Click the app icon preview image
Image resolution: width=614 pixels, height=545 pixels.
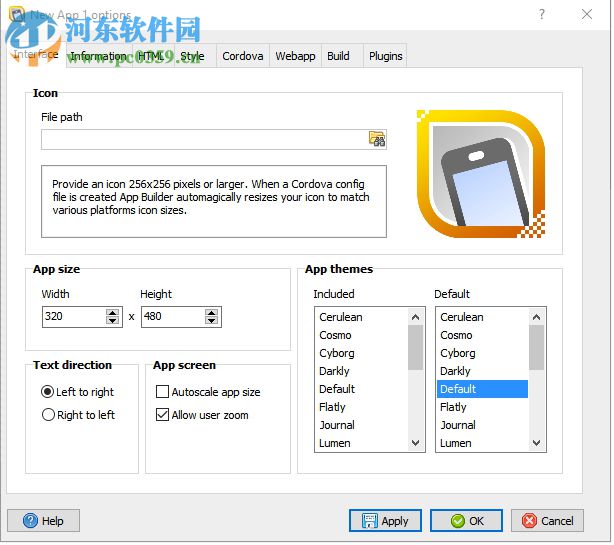click(x=481, y=174)
